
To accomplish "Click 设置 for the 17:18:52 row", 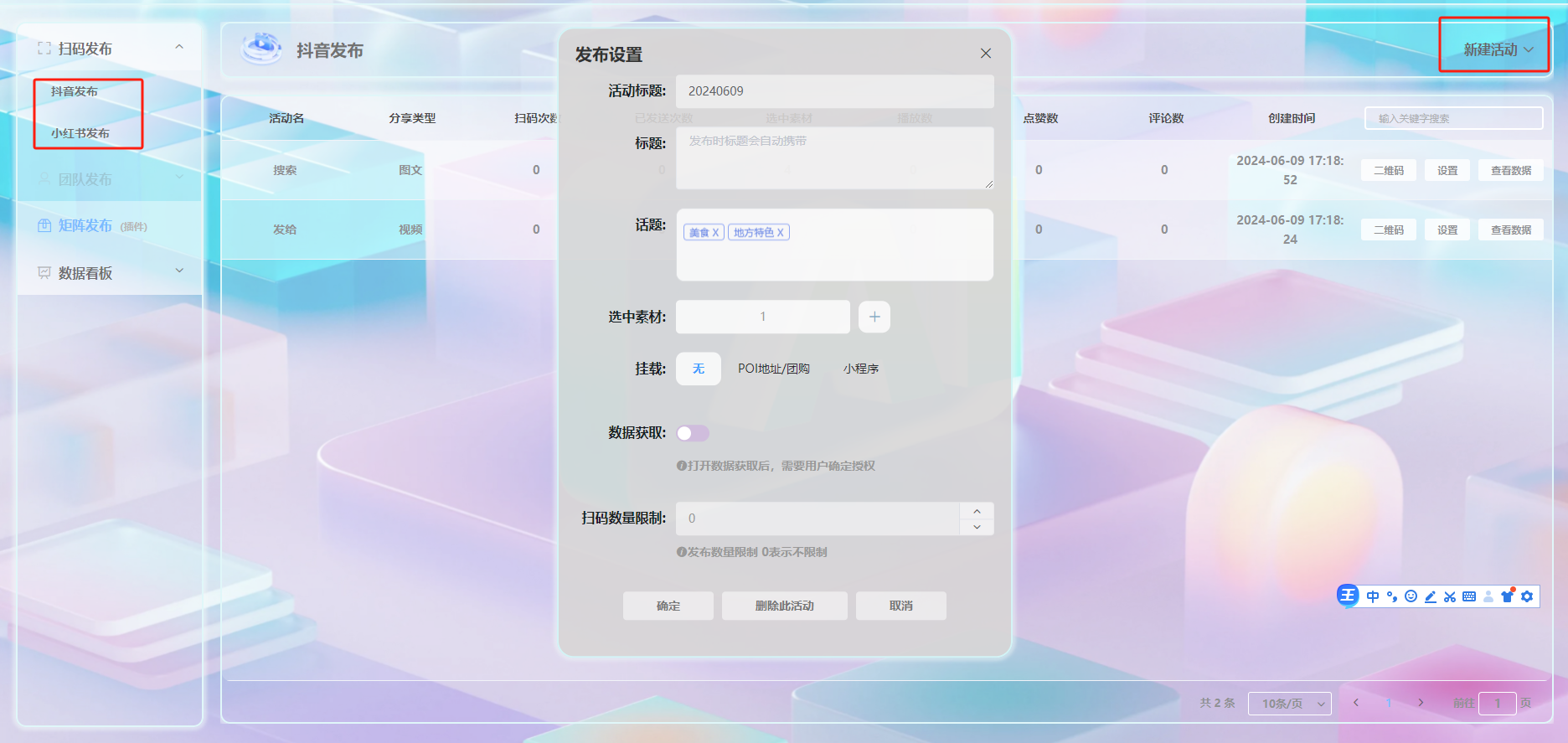I will tap(1447, 170).
